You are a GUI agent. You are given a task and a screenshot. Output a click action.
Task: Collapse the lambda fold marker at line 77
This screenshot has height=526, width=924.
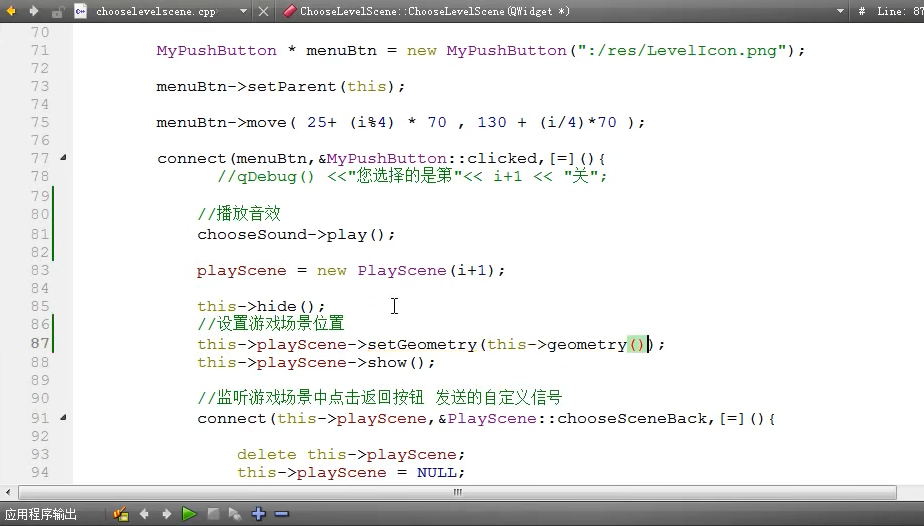click(x=63, y=157)
